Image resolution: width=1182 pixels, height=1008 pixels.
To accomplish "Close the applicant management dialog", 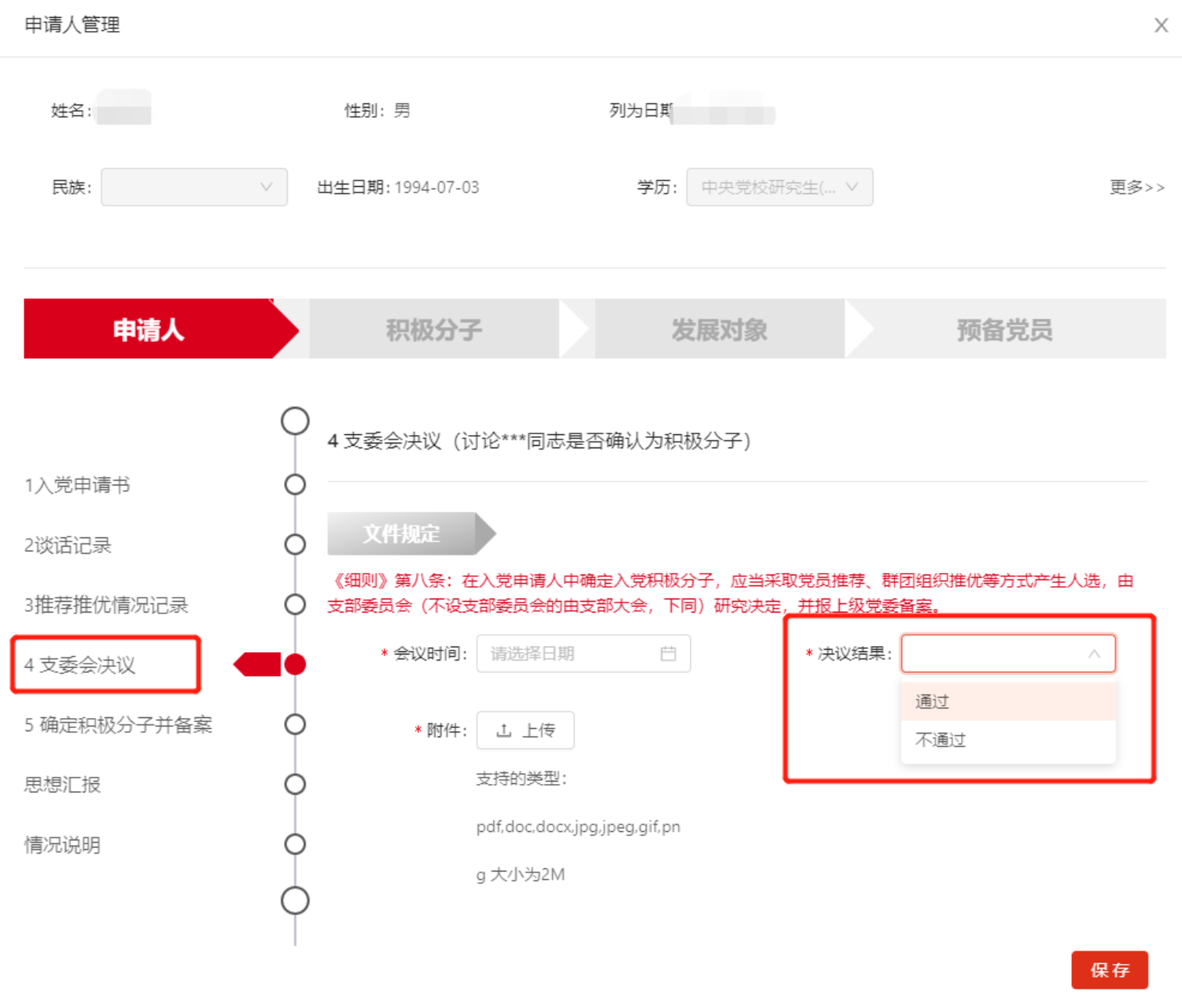I will [x=1160, y=26].
